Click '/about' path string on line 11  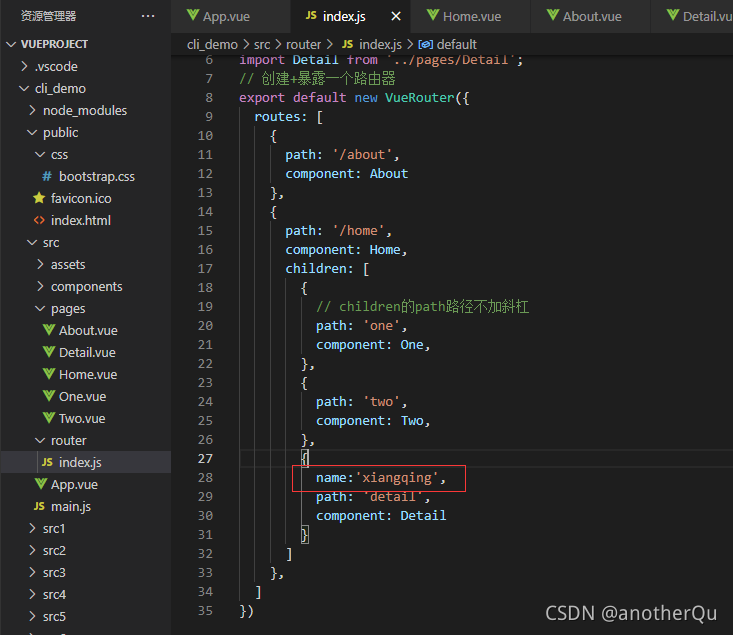click(x=362, y=154)
